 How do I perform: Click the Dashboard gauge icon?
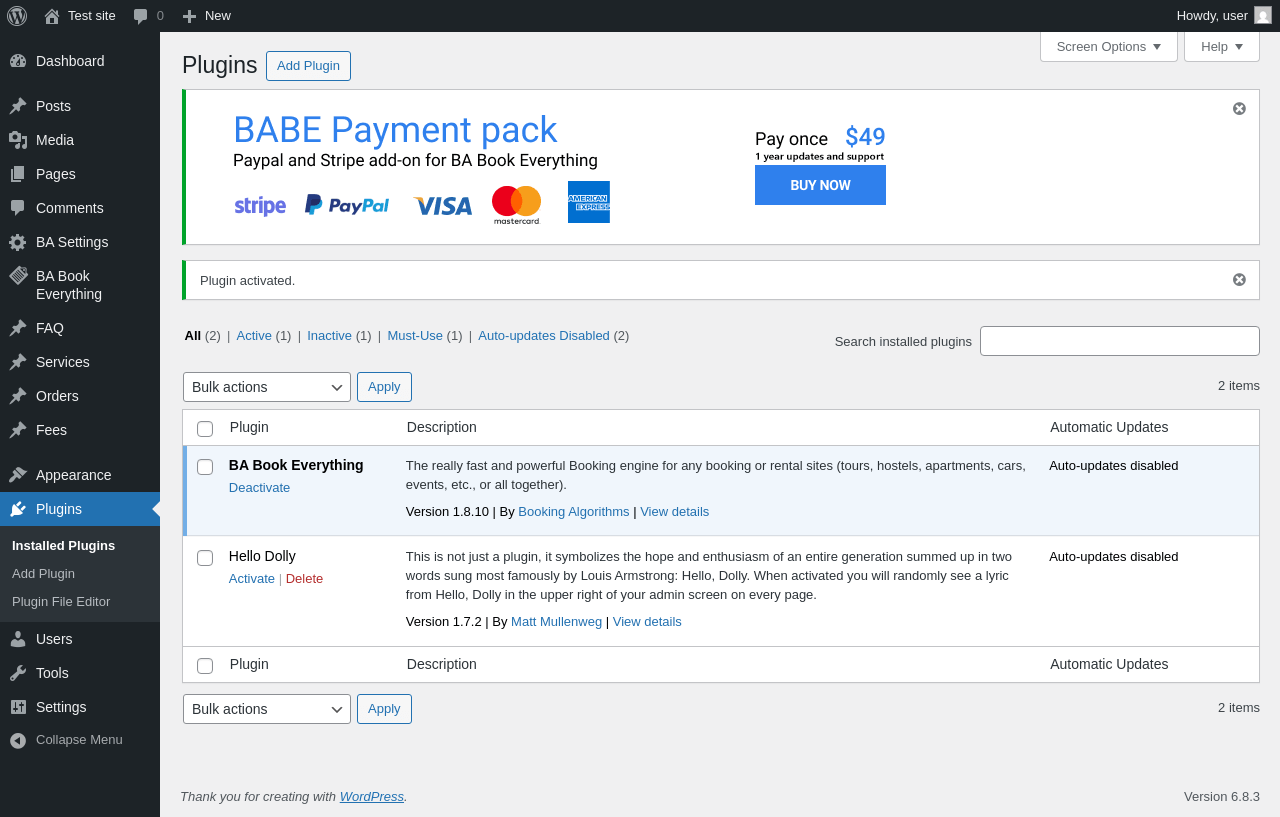click(x=18, y=61)
